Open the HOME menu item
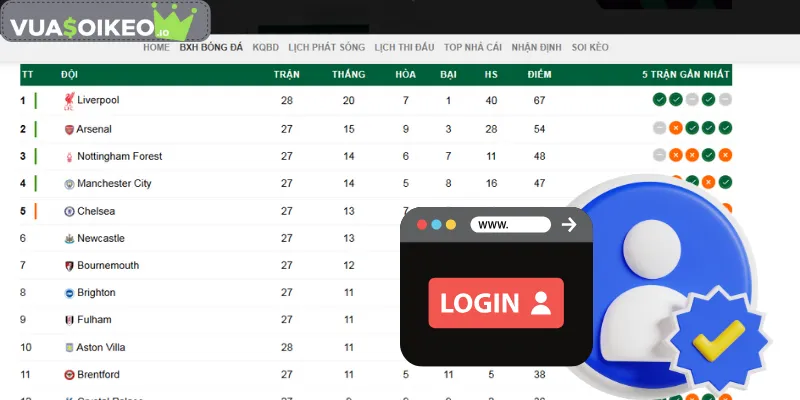Screen dimensions: 800x400 pos(156,47)
